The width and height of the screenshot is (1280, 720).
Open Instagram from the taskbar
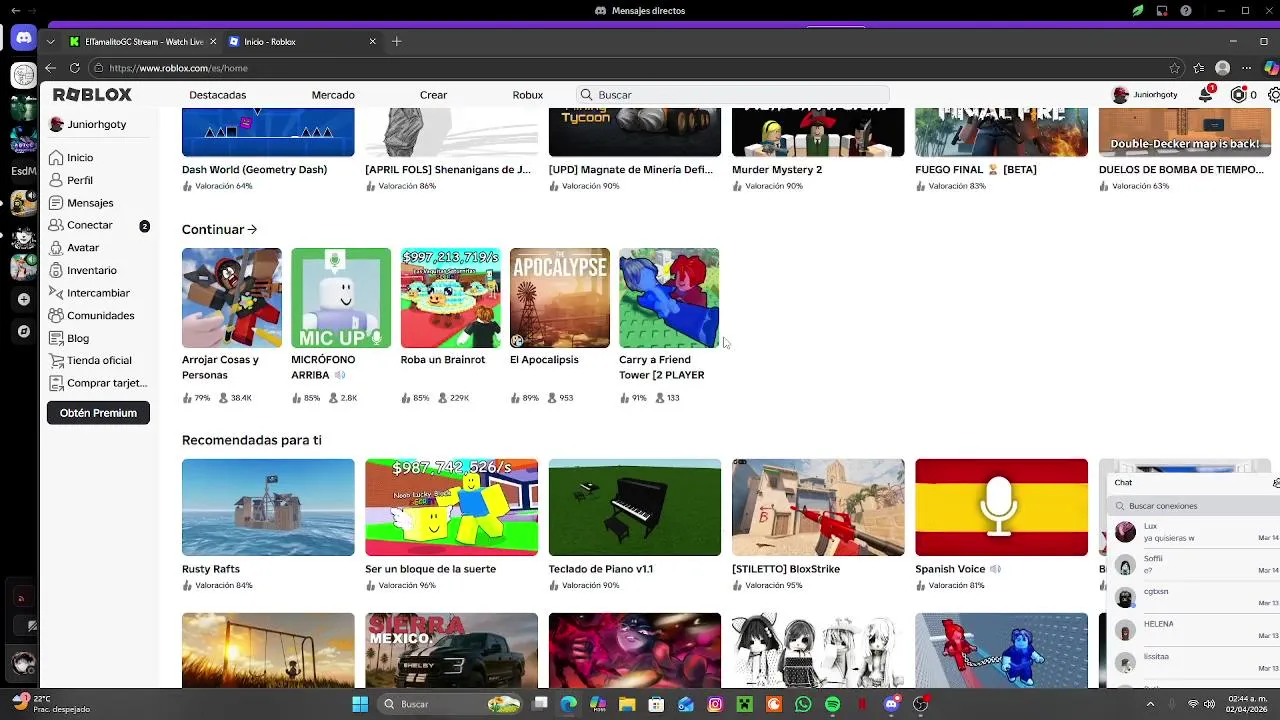point(715,704)
